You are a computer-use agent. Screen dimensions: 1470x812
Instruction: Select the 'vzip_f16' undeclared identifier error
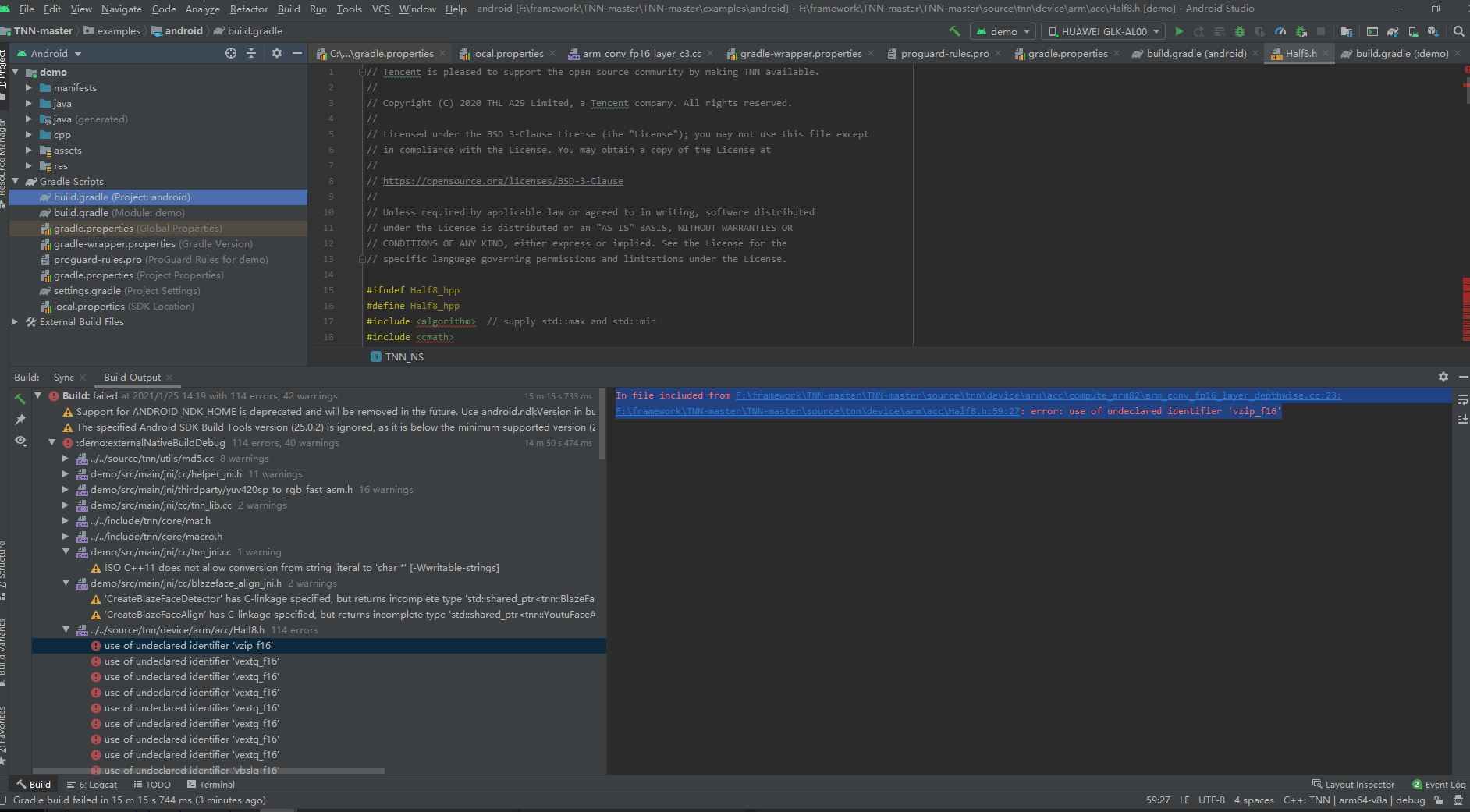187,645
